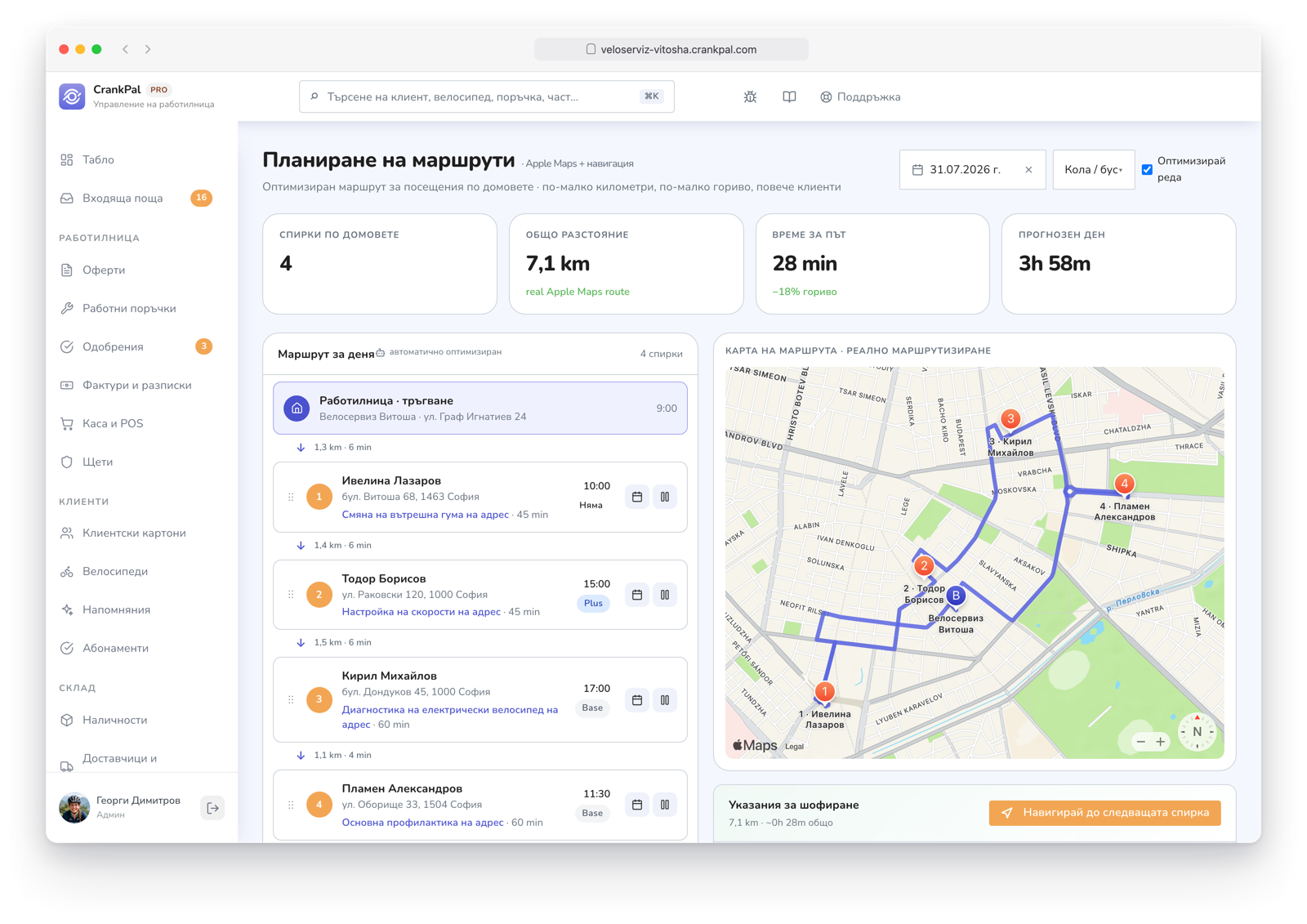
Task: Click the browser forward arrow
Action: [x=148, y=49]
